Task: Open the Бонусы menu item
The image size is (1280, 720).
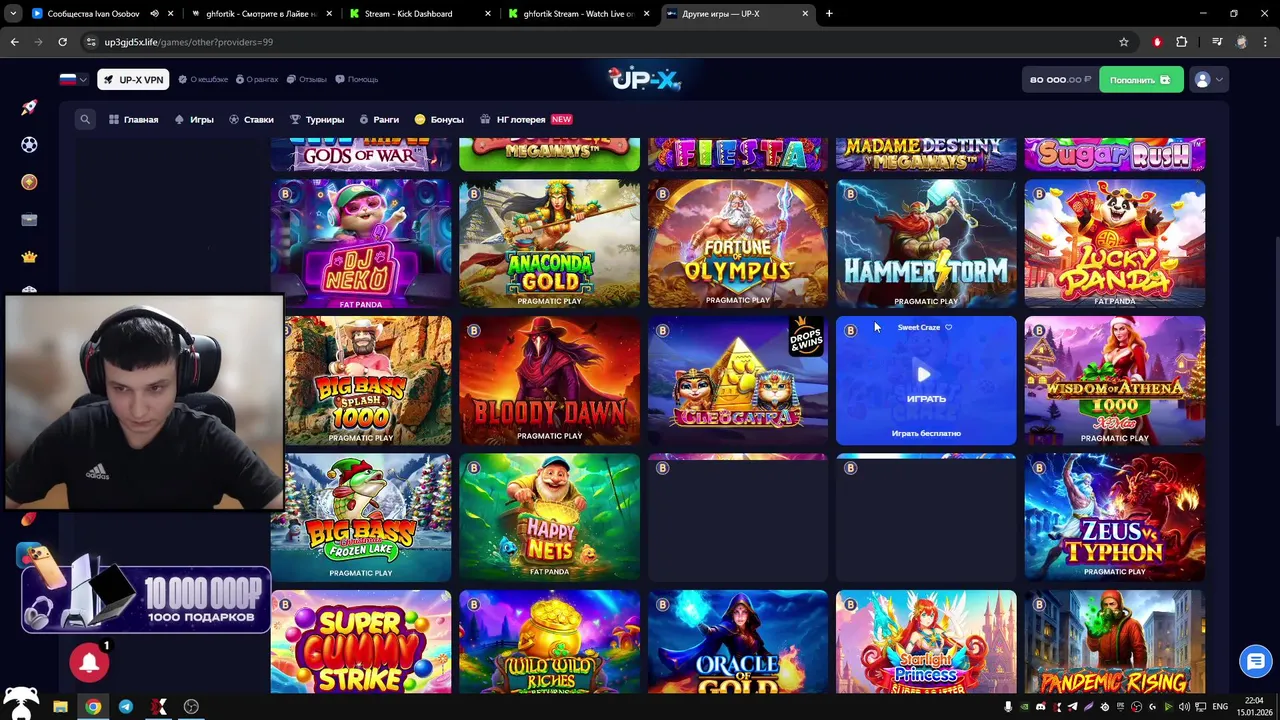Action: pos(439,119)
